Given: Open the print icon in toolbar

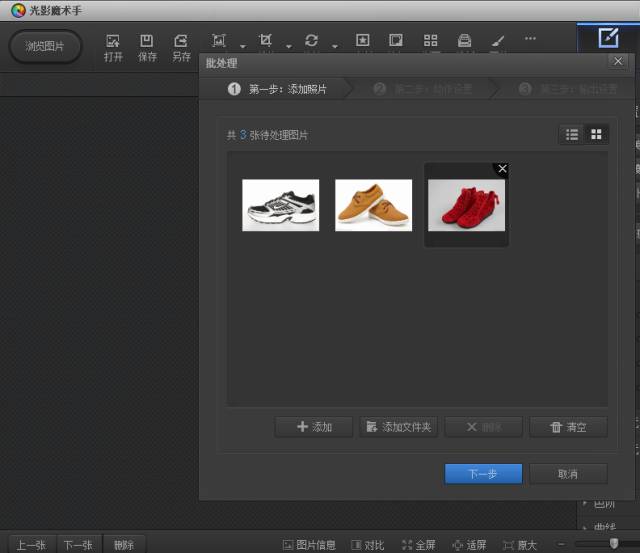Looking at the screenshot, I should (x=464, y=41).
